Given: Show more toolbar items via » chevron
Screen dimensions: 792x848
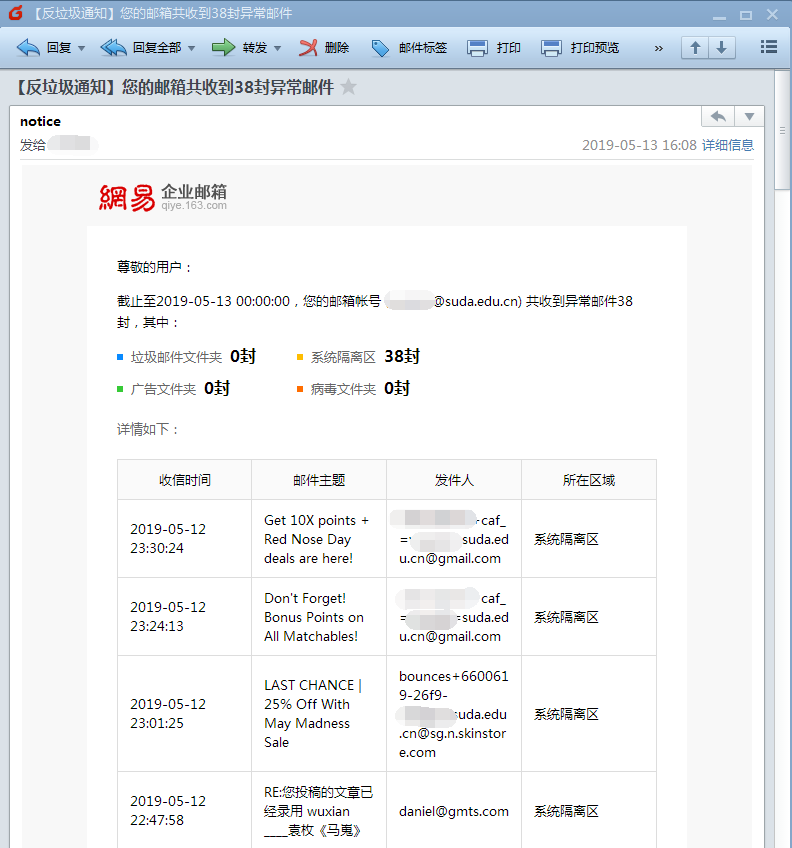Looking at the screenshot, I should pos(658,48).
